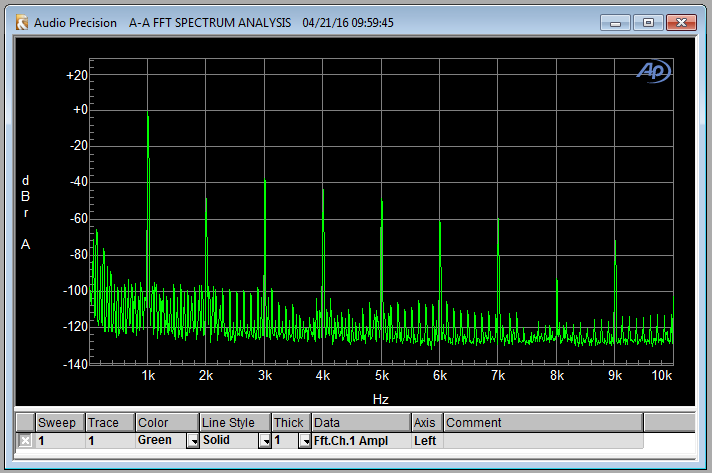Click the AP logo in graph corner
This screenshot has width=712, height=473.
pyautogui.click(x=653, y=71)
